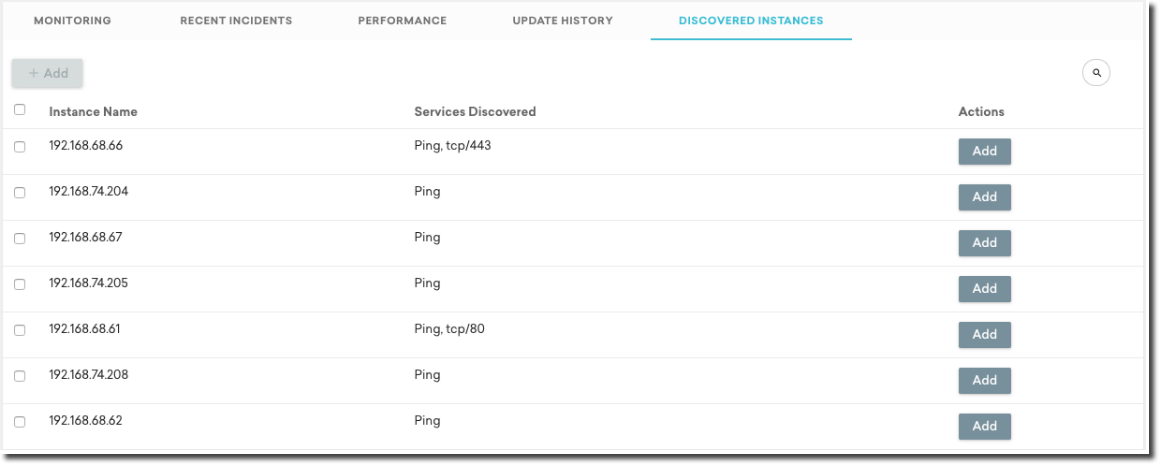Switch to the Recent Incidents tab
The width and height of the screenshot is (1159, 464).
[236, 21]
